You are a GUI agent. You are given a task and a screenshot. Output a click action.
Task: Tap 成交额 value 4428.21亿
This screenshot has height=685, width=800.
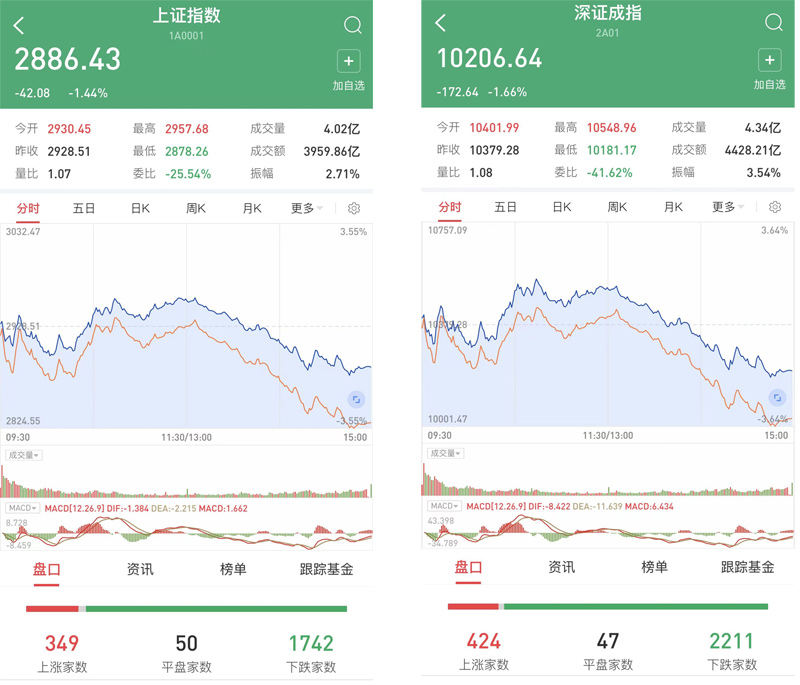753,150
